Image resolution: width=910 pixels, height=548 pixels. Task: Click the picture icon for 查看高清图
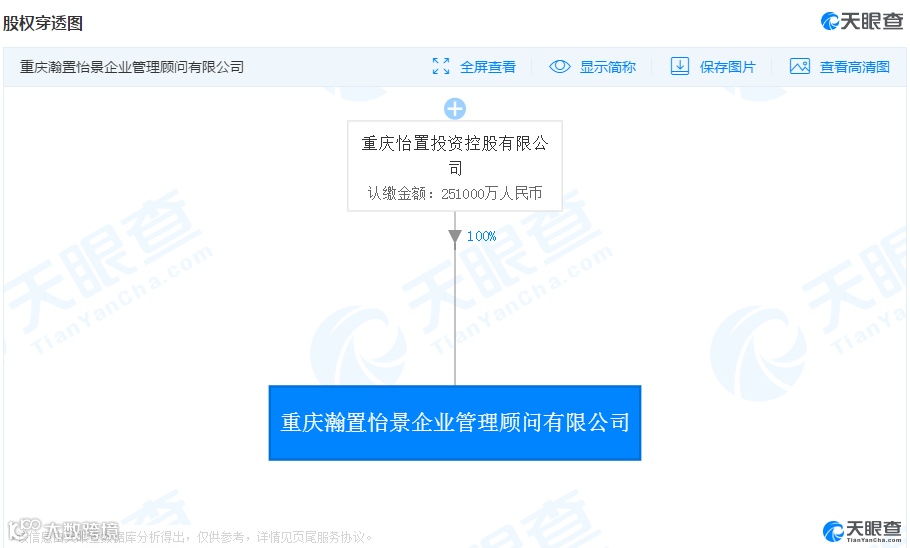(800, 66)
